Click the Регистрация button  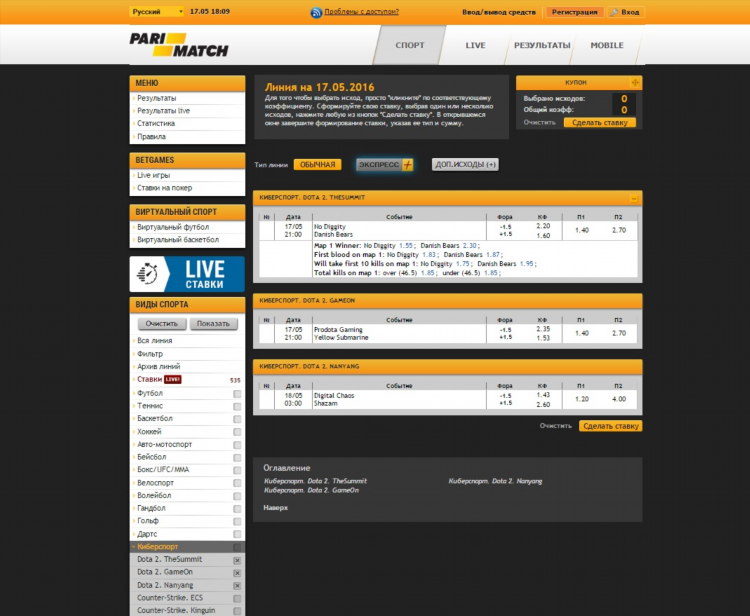pos(574,12)
